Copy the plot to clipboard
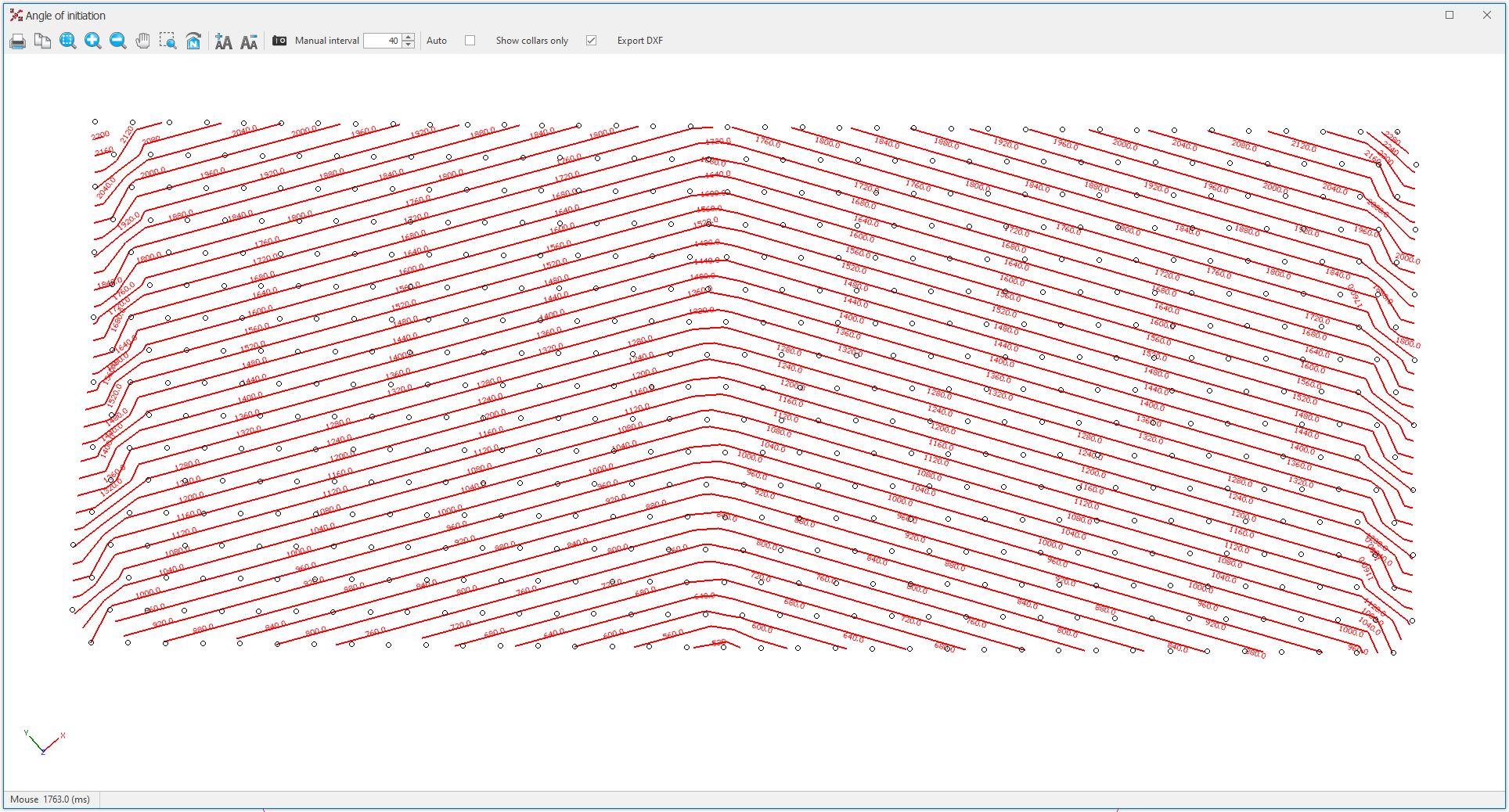Screen dimensions: 1509x812 42,41
